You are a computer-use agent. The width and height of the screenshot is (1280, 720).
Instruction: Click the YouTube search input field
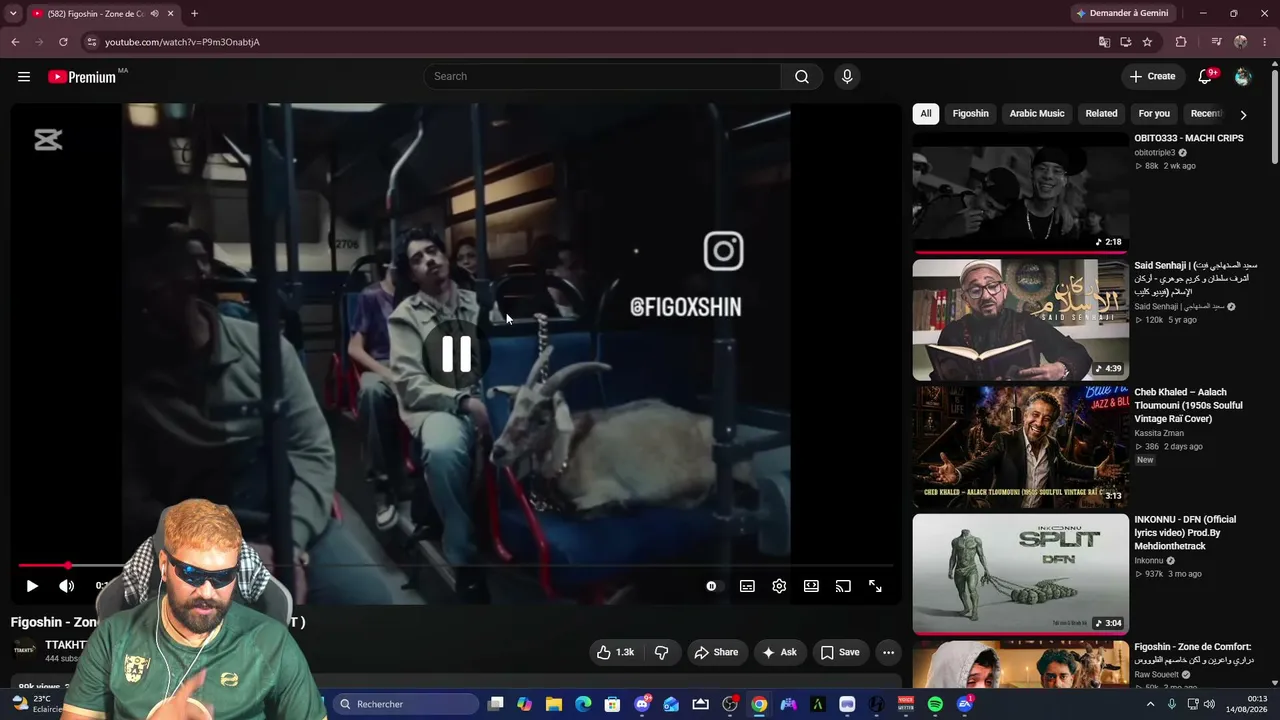pos(602,77)
